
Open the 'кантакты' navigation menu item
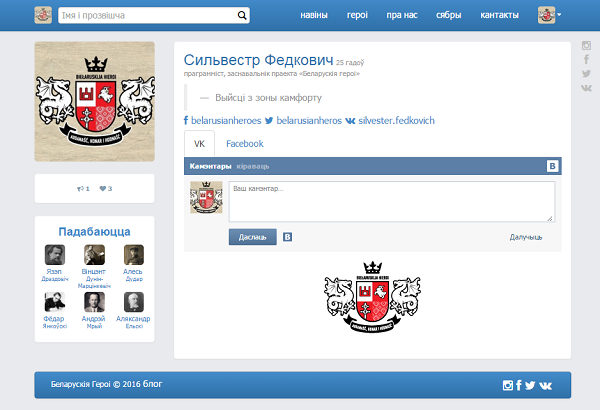[x=499, y=15]
